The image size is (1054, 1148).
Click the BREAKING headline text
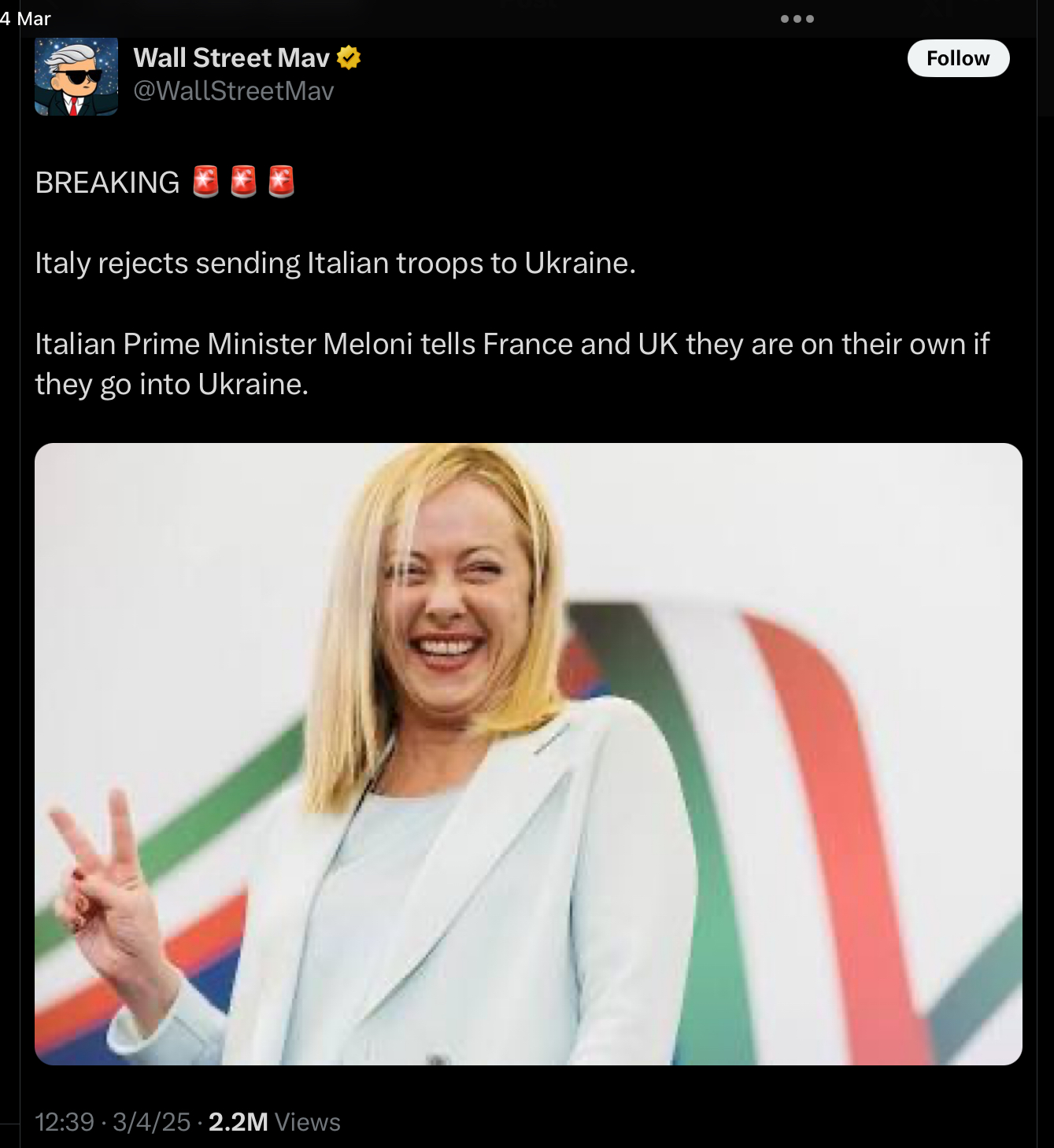coord(108,183)
